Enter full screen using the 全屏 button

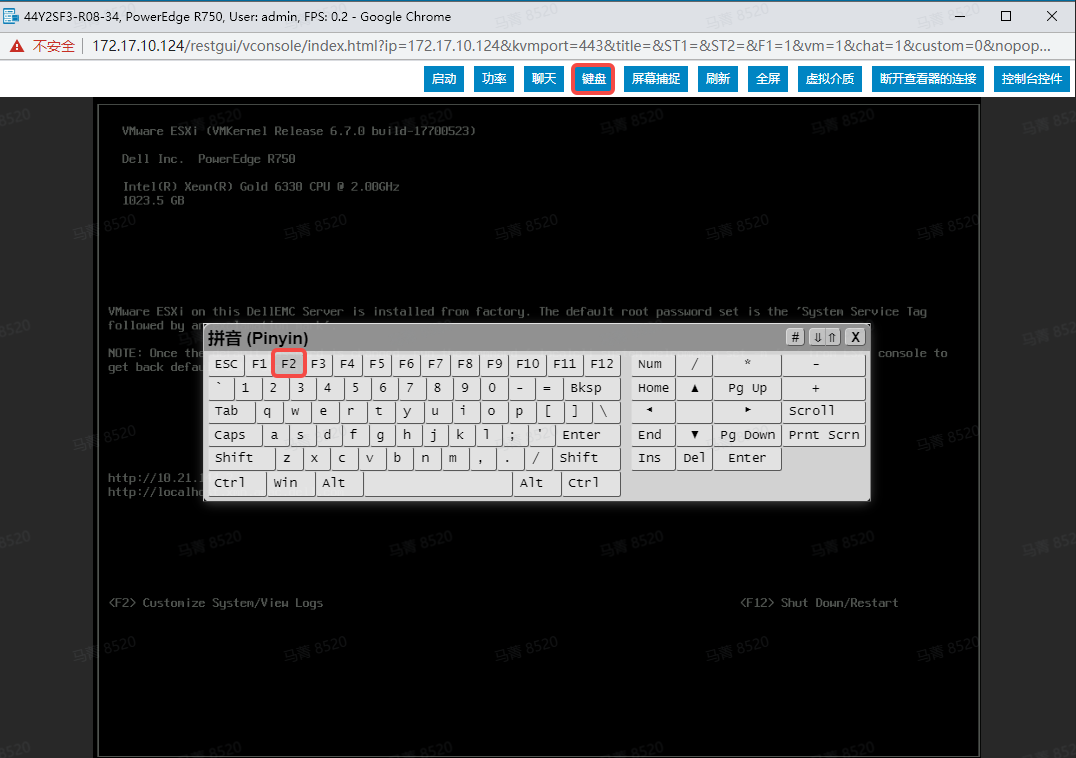click(767, 78)
